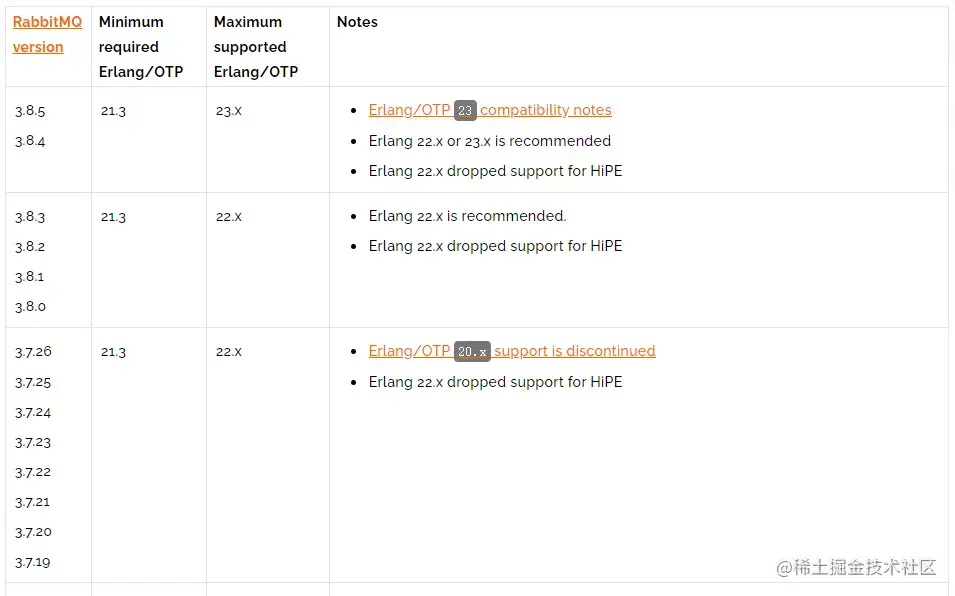Open Erlang/OTP 23 compatibility notes link
Image resolution: width=955 pixels, height=596 pixels.
[490, 110]
